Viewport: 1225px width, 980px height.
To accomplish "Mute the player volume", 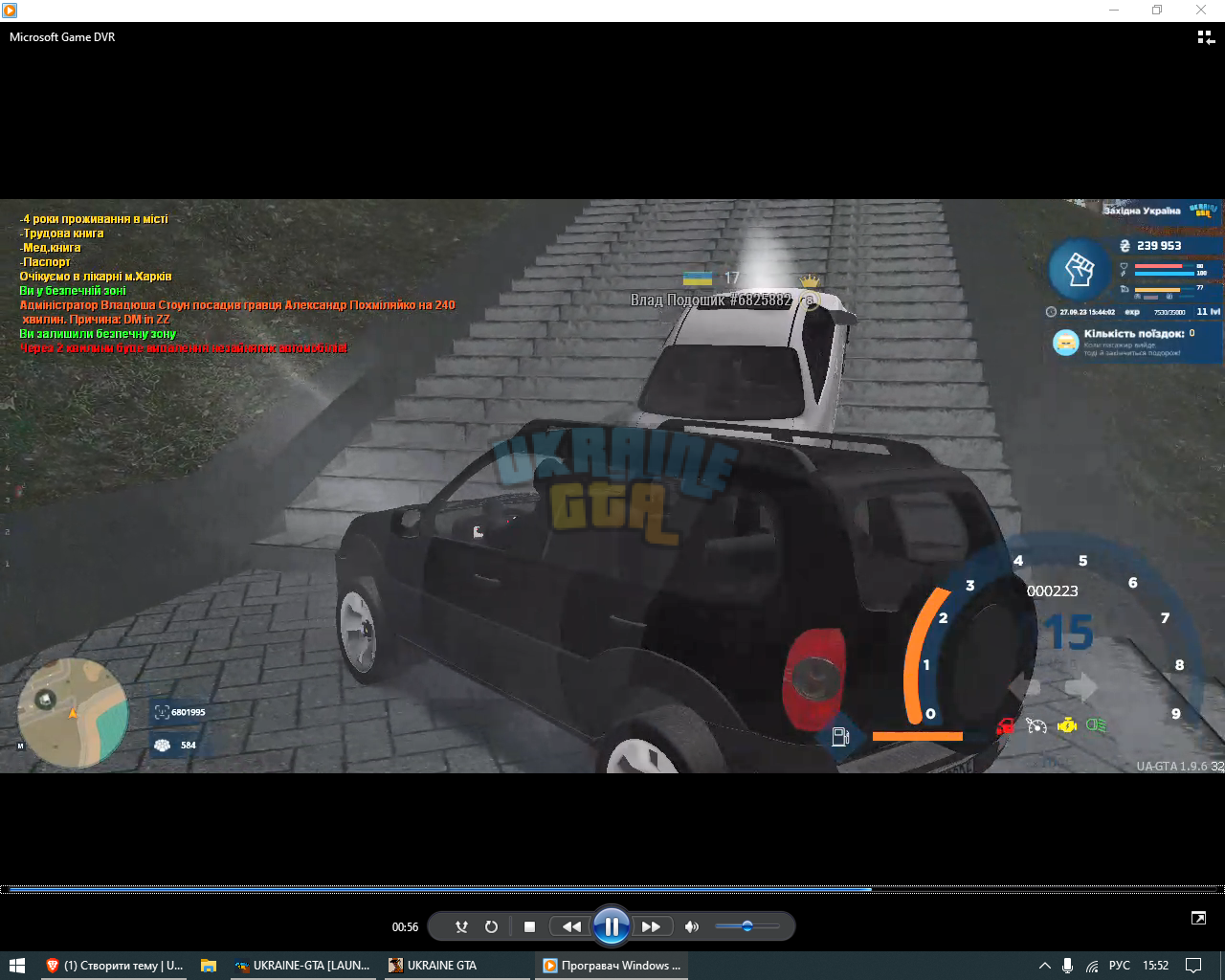I will [692, 926].
